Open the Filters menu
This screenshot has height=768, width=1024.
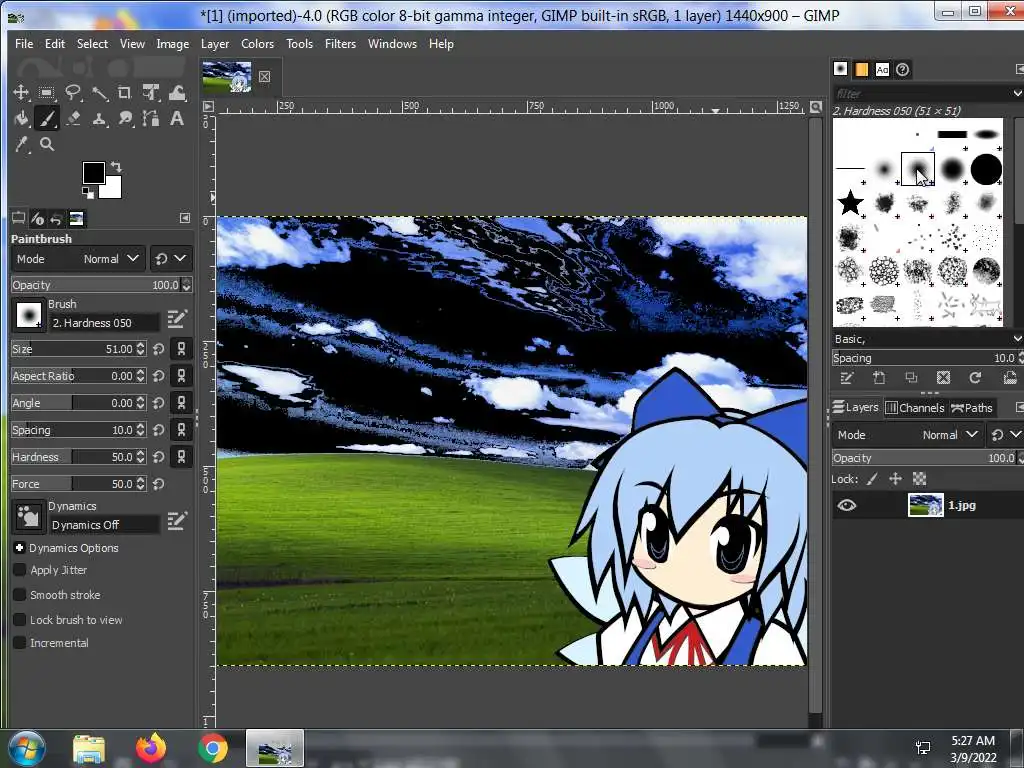(x=340, y=44)
